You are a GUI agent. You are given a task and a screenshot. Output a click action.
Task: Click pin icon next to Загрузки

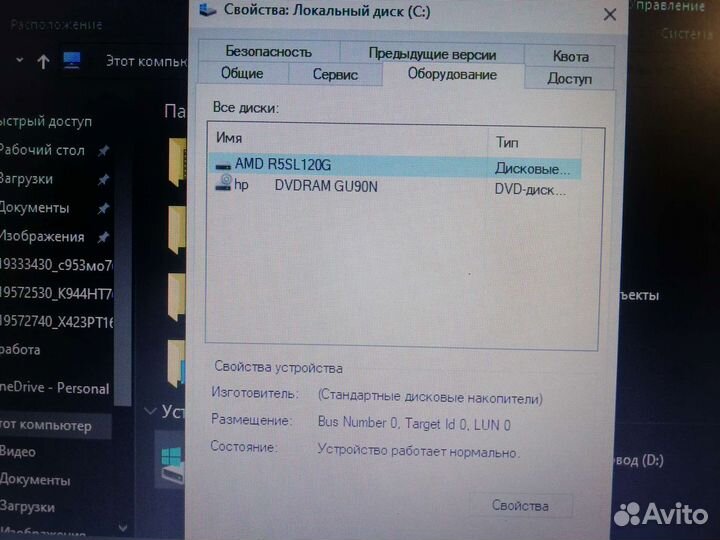pyautogui.click(x=103, y=179)
